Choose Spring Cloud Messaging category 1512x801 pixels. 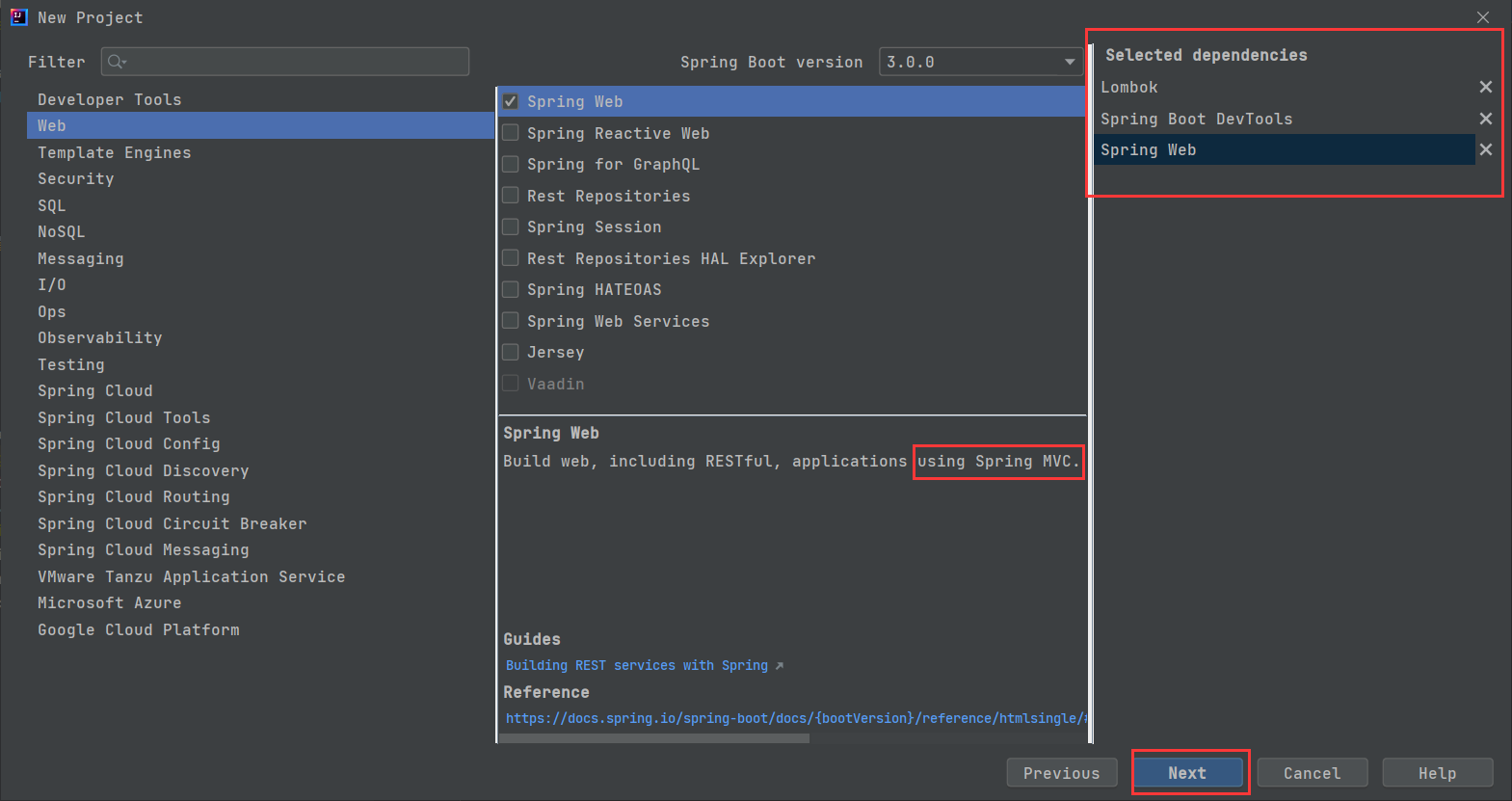coord(260,549)
